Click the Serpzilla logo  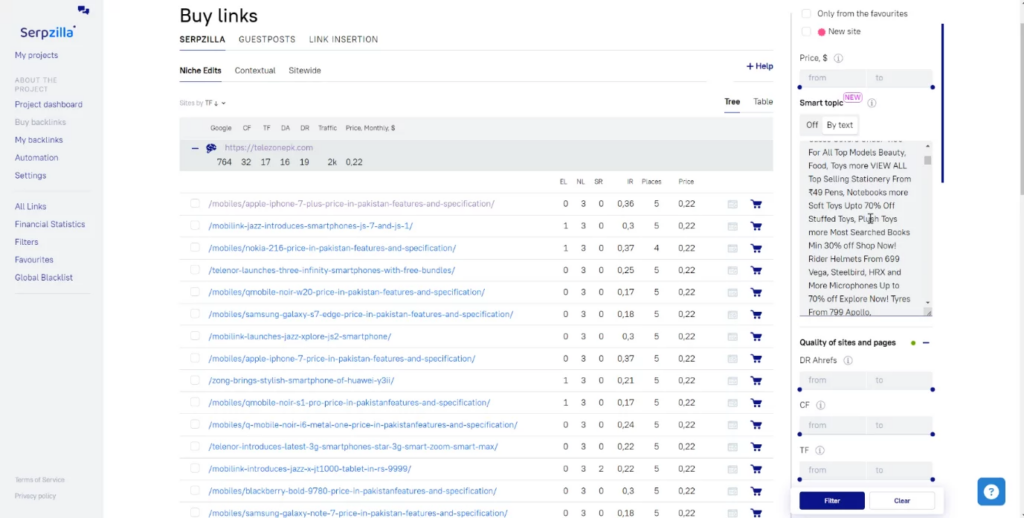coord(47,32)
